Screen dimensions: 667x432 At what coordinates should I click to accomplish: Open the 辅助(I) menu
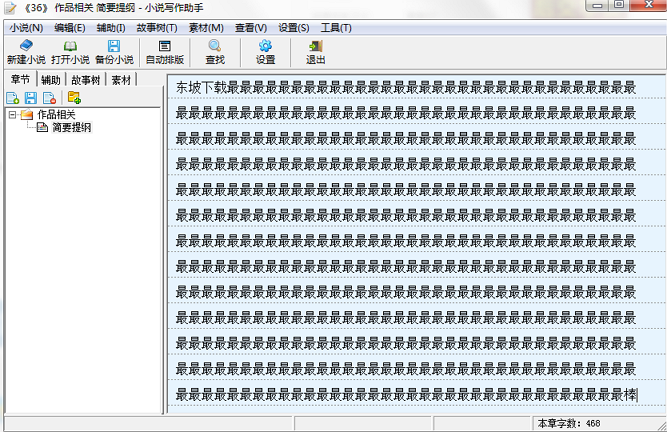111,28
